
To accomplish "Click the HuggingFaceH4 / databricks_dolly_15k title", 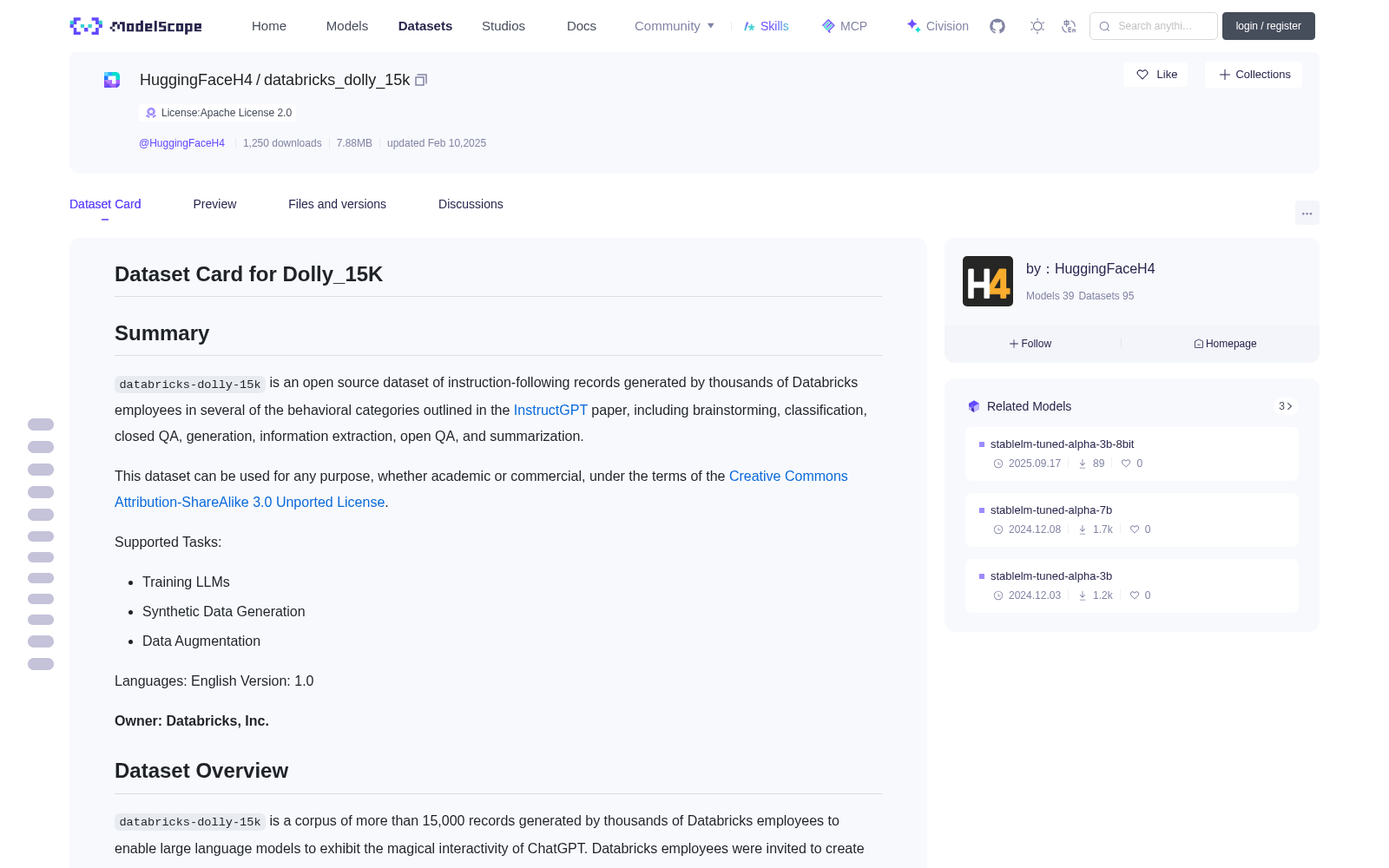I will (x=274, y=80).
